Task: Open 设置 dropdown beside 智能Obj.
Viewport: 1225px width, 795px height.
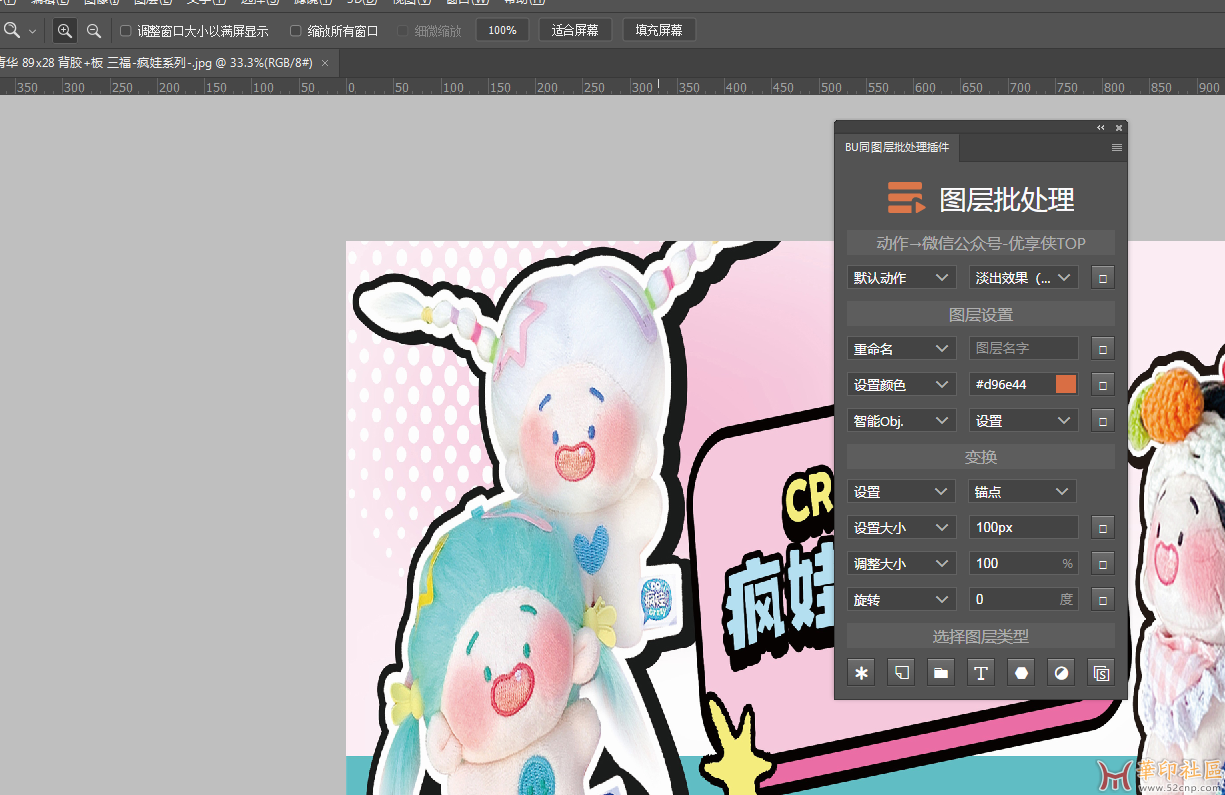Action: [1024, 421]
